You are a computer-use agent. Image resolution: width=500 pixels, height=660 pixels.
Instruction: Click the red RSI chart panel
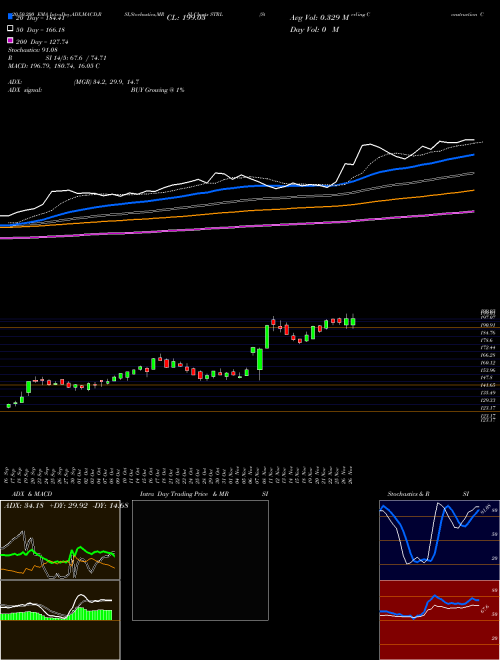439,620
